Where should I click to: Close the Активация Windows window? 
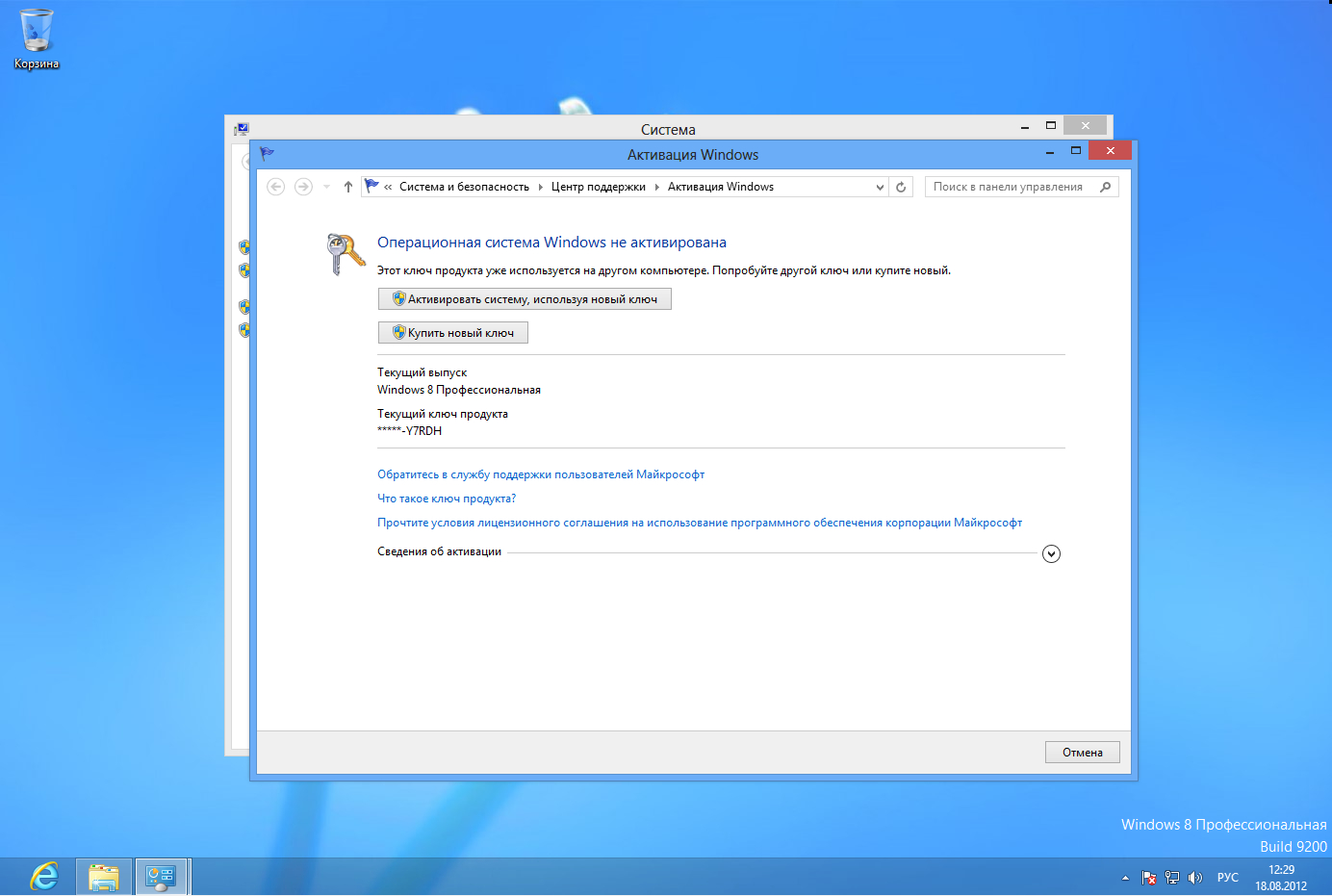point(1111,151)
